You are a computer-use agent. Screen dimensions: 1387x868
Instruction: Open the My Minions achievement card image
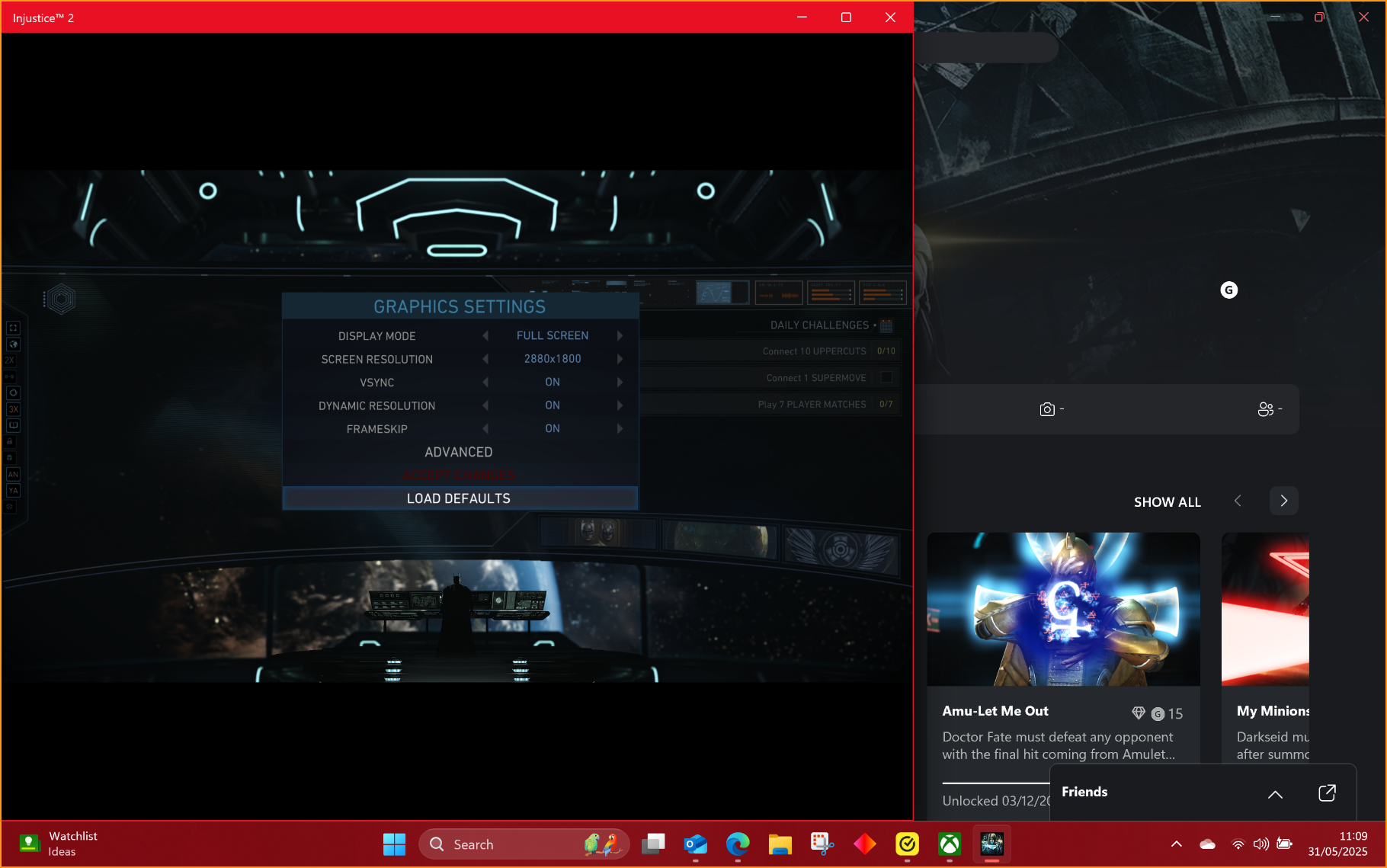[1265, 609]
